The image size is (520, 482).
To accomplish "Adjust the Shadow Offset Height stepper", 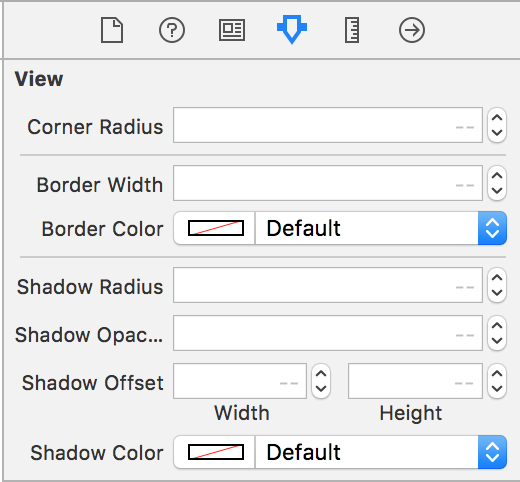I will coord(497,381).
